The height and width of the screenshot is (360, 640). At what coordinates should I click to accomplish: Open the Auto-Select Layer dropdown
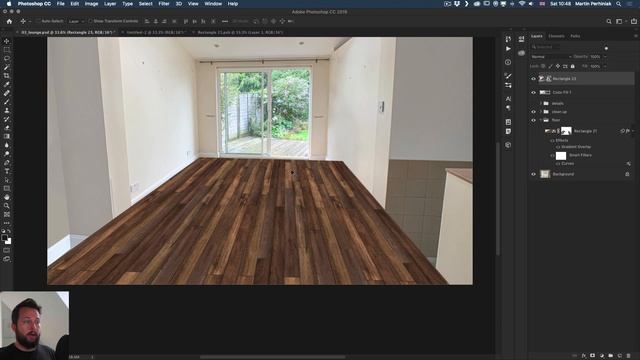(76, 21)
